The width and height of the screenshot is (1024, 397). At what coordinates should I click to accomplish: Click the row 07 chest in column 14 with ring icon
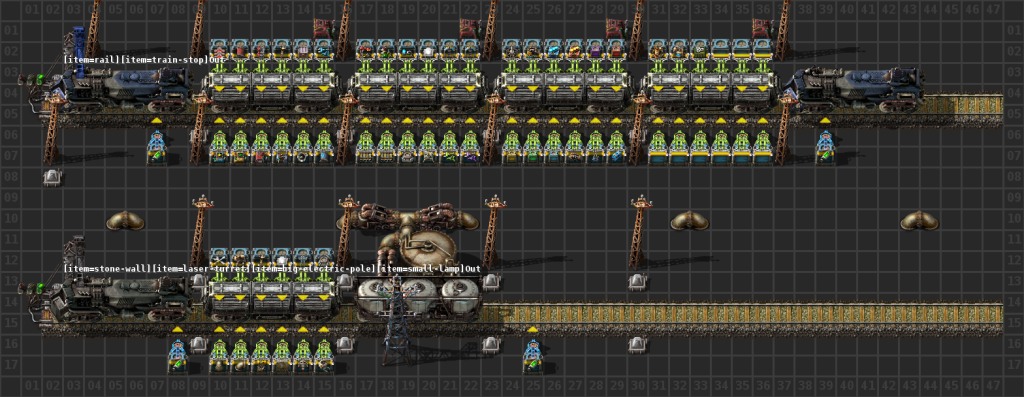pyautogui.click(x=303, y=157)
